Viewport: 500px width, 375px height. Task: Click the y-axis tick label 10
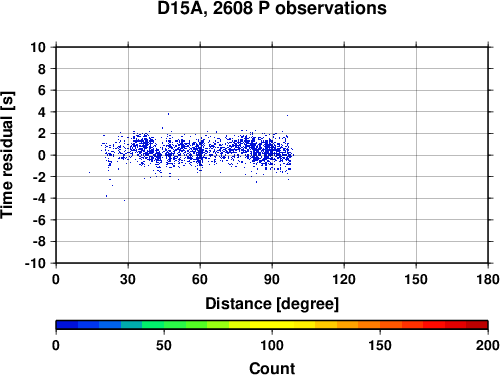pos(38,47)
